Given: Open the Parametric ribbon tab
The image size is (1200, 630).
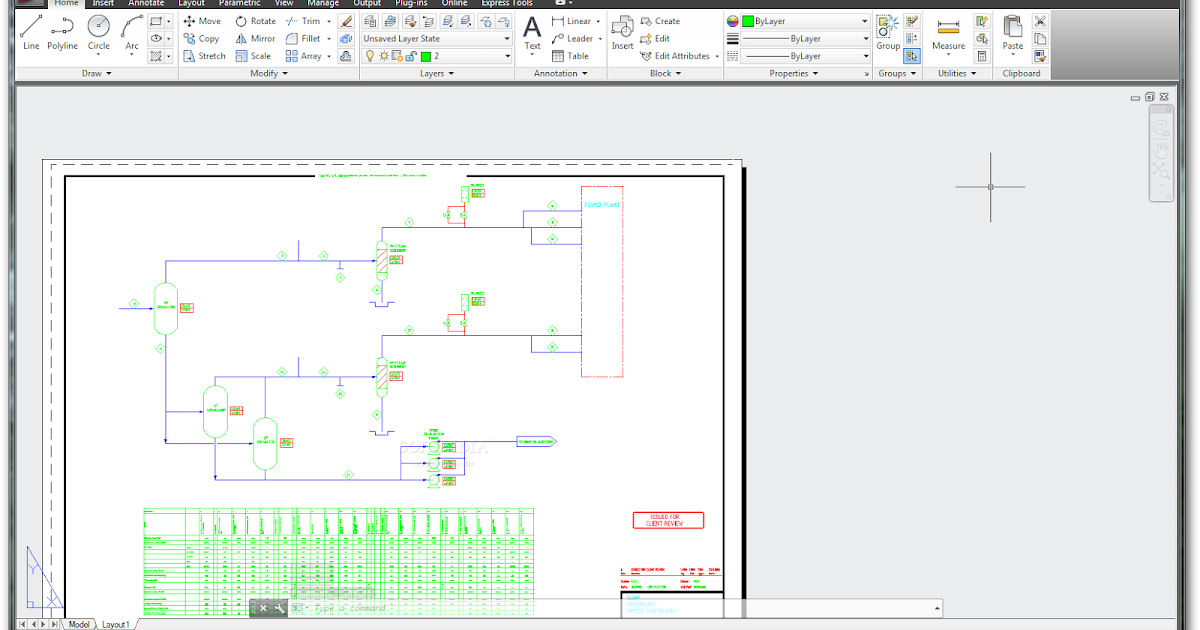Looking at the screenshot, I should (241, 4).
